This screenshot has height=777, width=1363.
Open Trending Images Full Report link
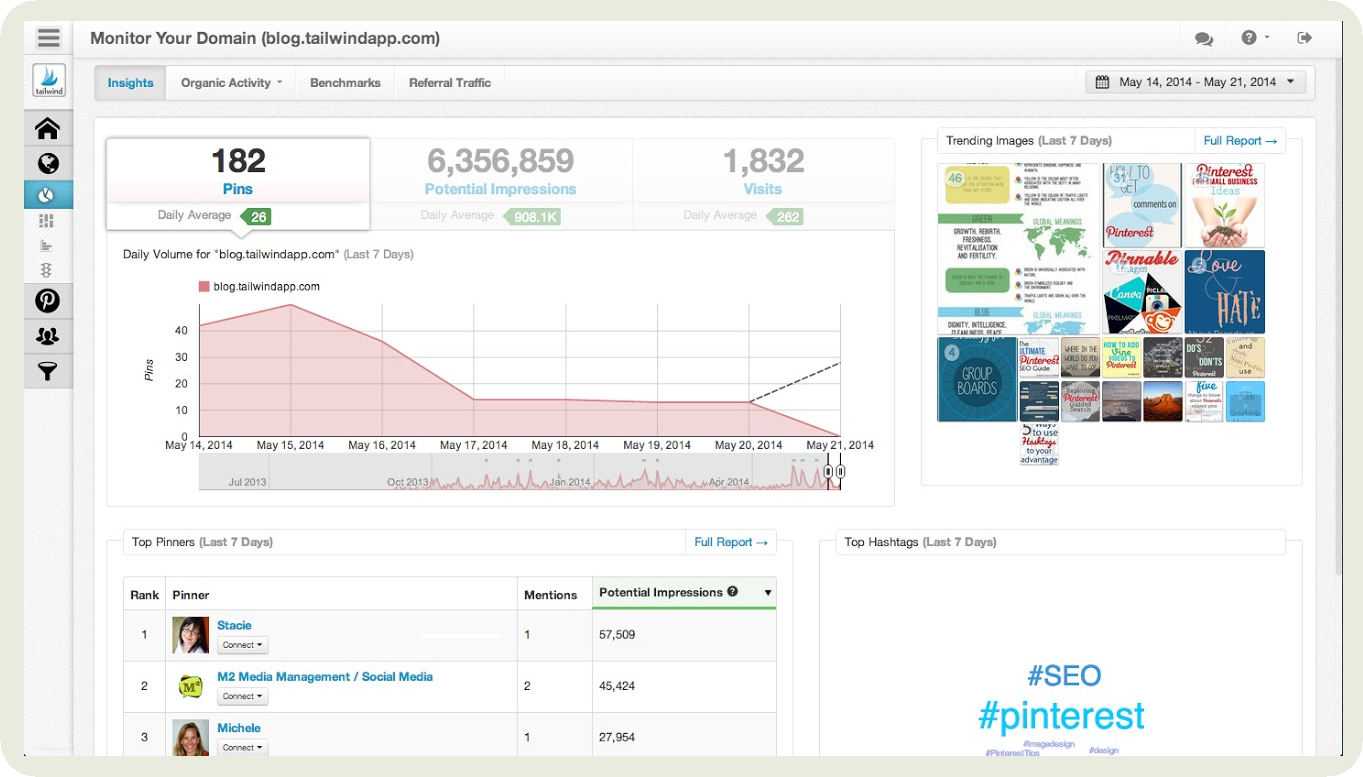[x=1240, y=141]
